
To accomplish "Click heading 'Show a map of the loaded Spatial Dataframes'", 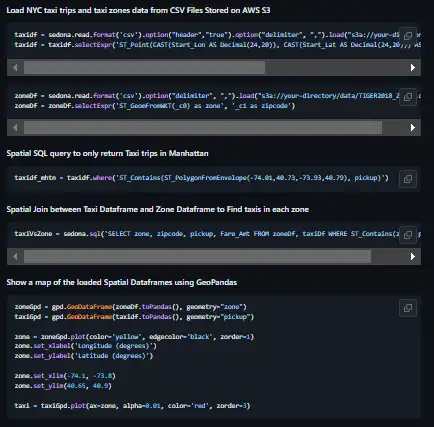I will point(122,282).
